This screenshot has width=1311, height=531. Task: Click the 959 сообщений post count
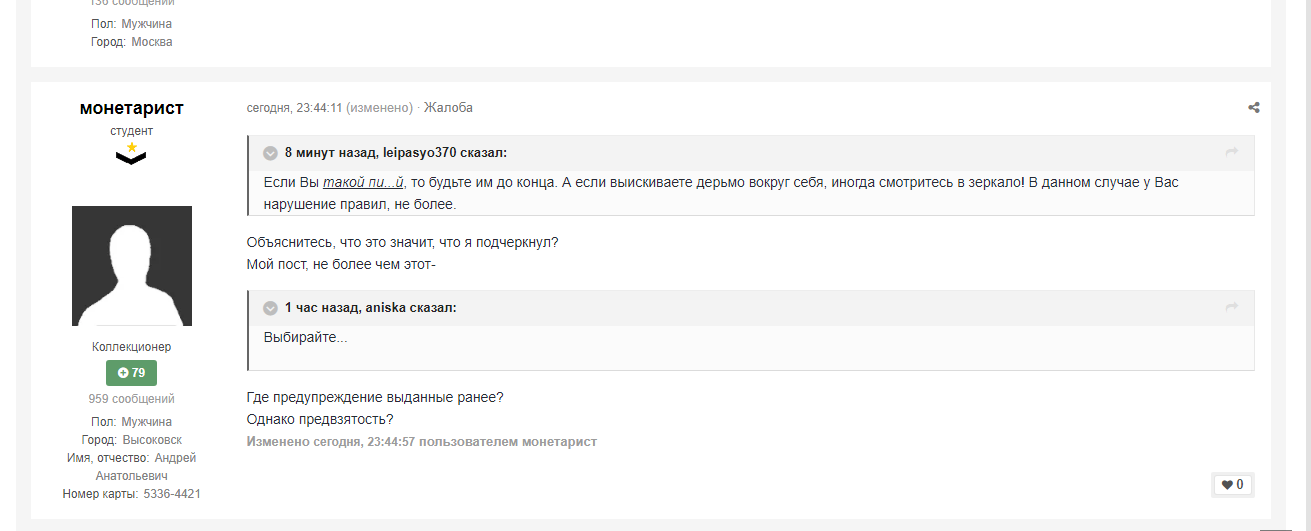[x=131, y=399]
